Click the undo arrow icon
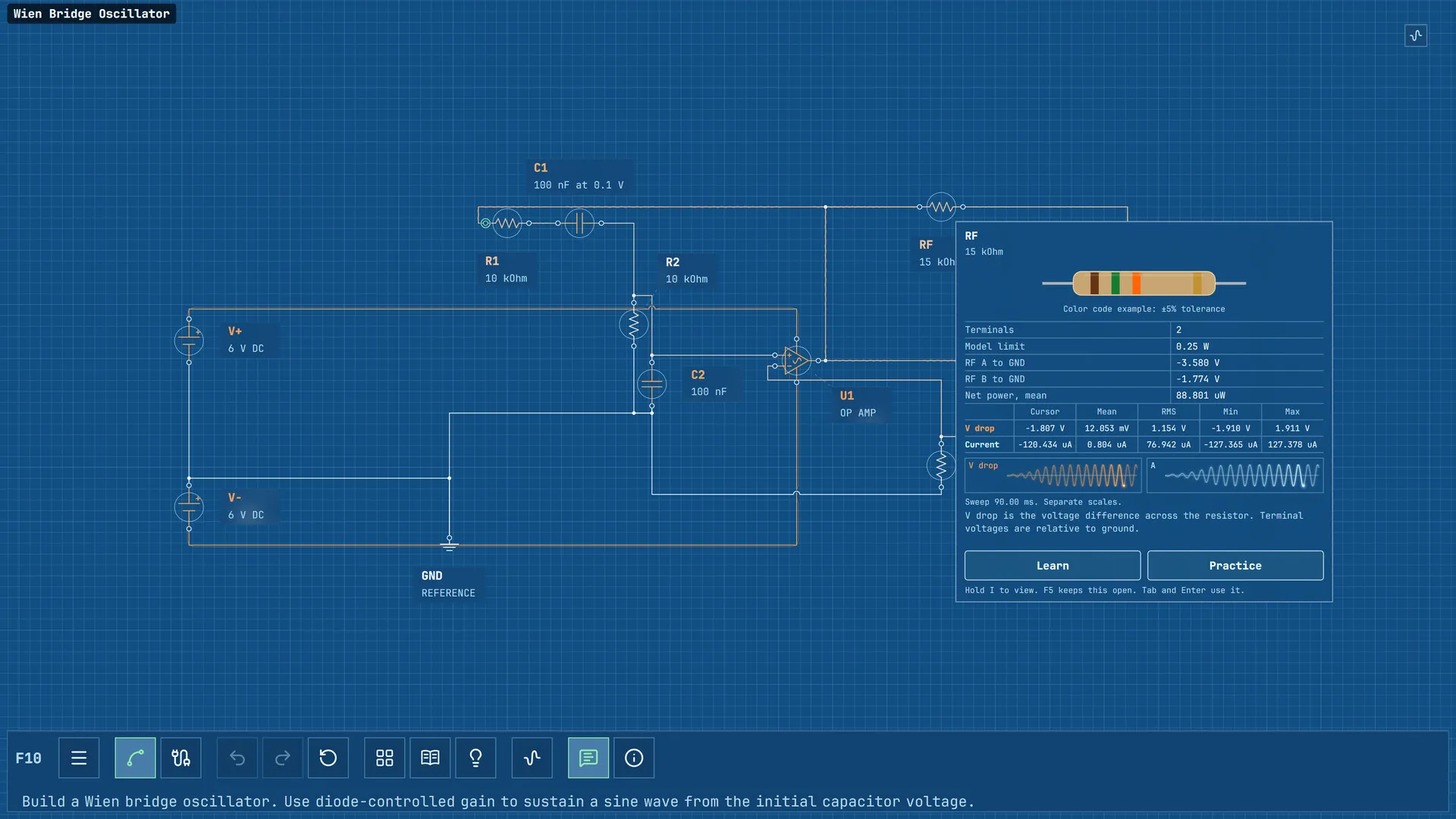The height and width of the screenshot is (819, 1456). [x=237, y=758]
